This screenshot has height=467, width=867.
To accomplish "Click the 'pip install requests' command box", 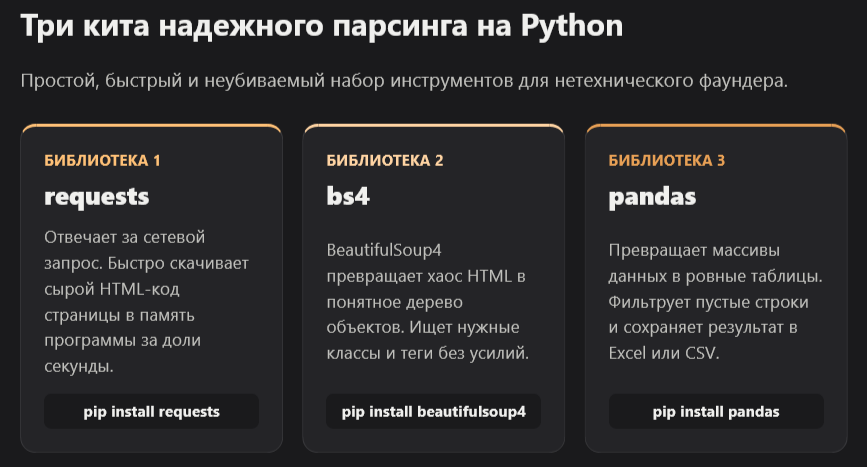I will click(152, 411).
